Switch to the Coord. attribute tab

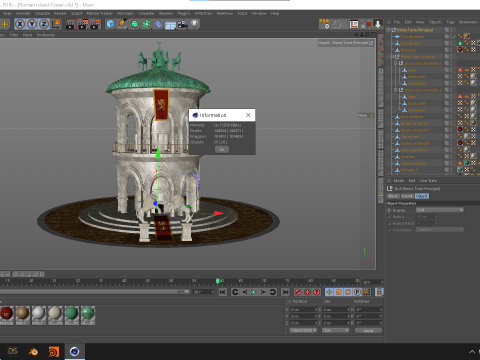point(407,196)
